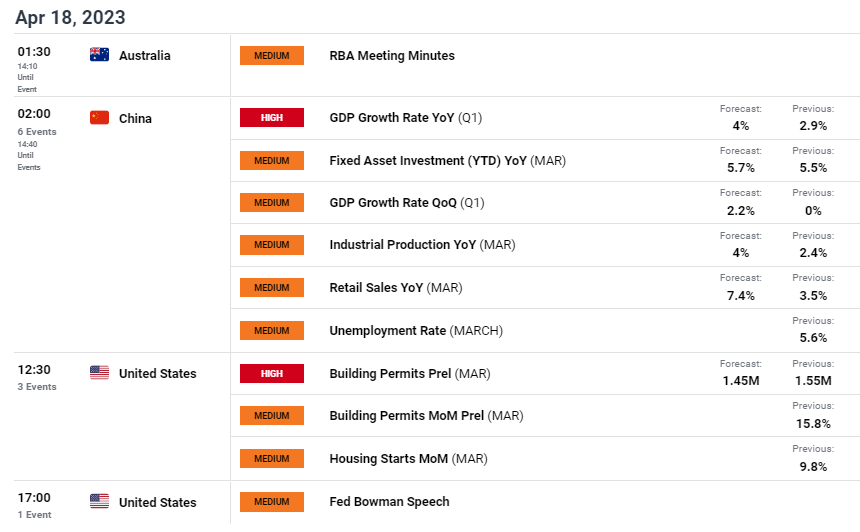
Task: Click the Apr 18, 2023 date header
Action: (x=70, y=17)
